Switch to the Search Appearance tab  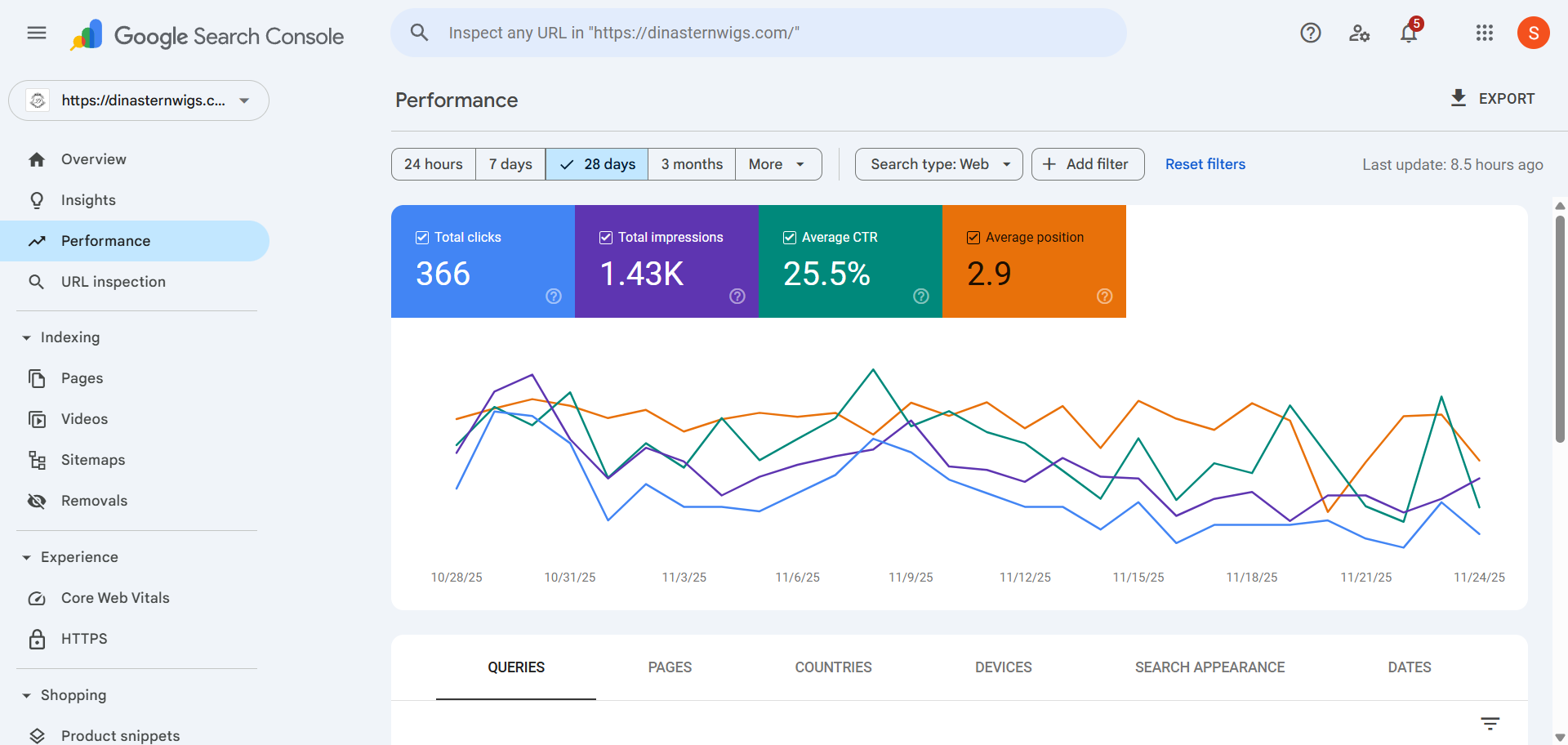coord(1209,667)
